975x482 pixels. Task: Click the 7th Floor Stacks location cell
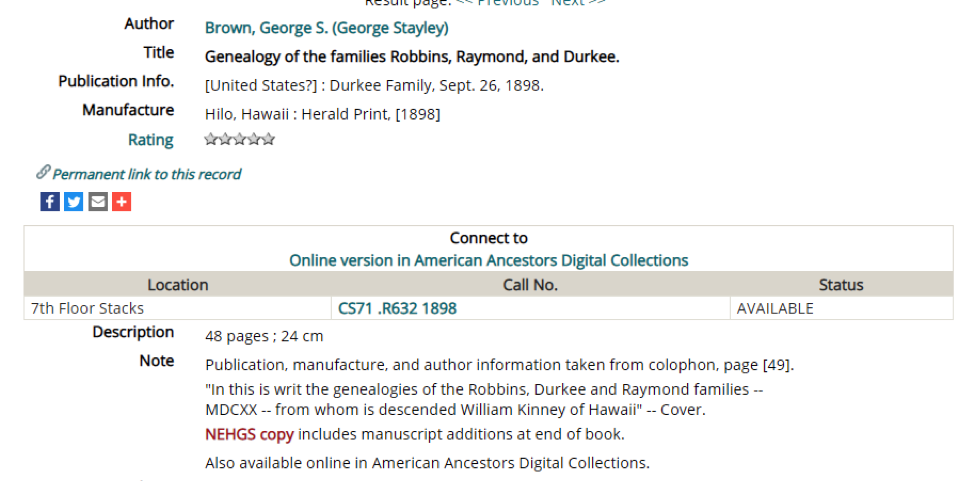coord(178,308)
